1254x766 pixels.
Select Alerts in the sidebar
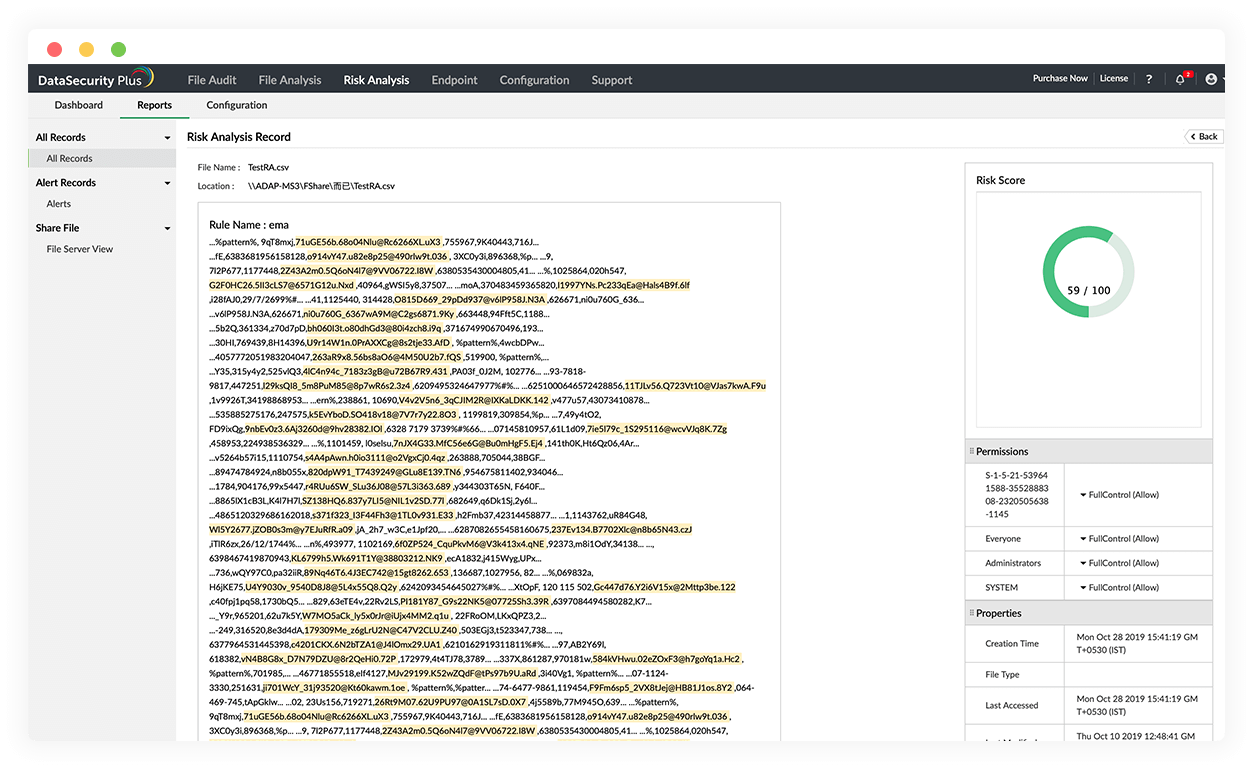pyautogui.click(x=59, y=204)
